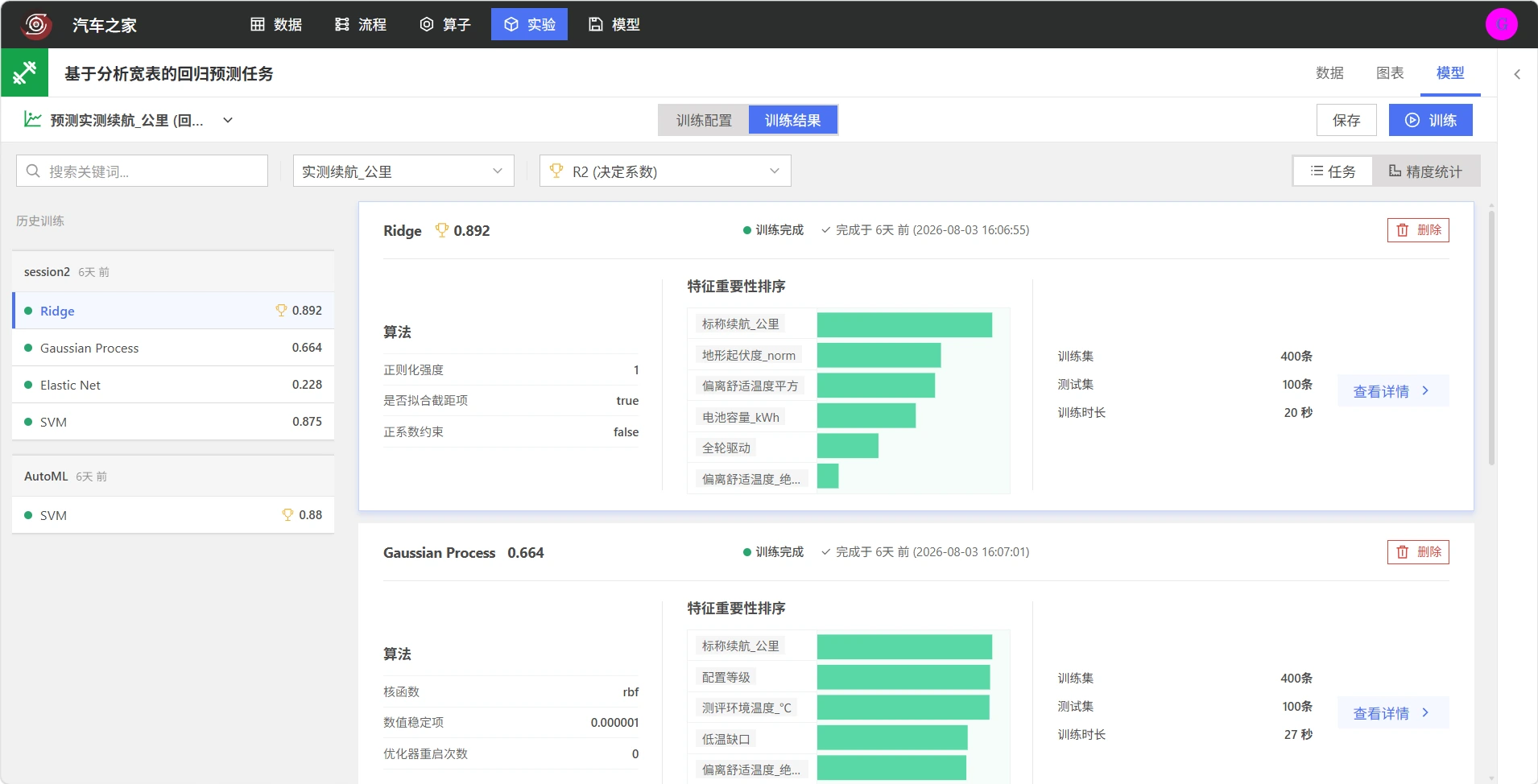
Task: Select SVM with score 0.875
Action: pyautogui.click(x=173, y=422)
